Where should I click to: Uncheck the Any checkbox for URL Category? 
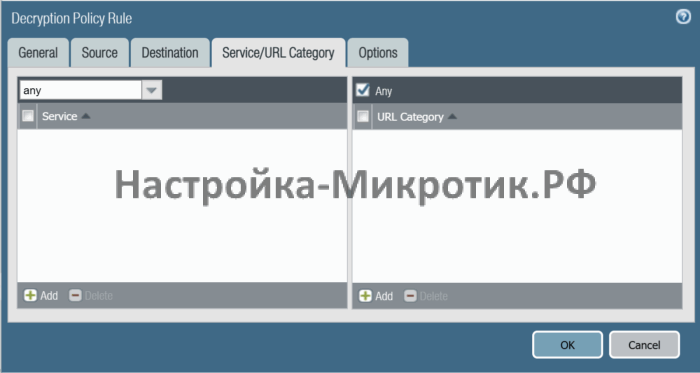pyautogui.click(x=363, y=90)
